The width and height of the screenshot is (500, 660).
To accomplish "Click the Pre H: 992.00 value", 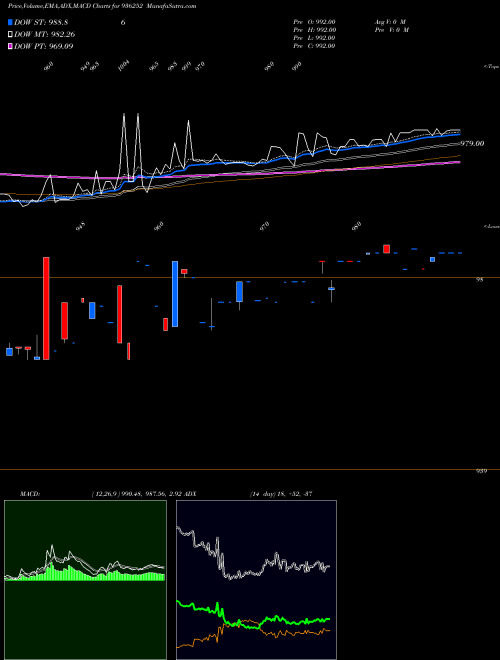I will 314,30.
